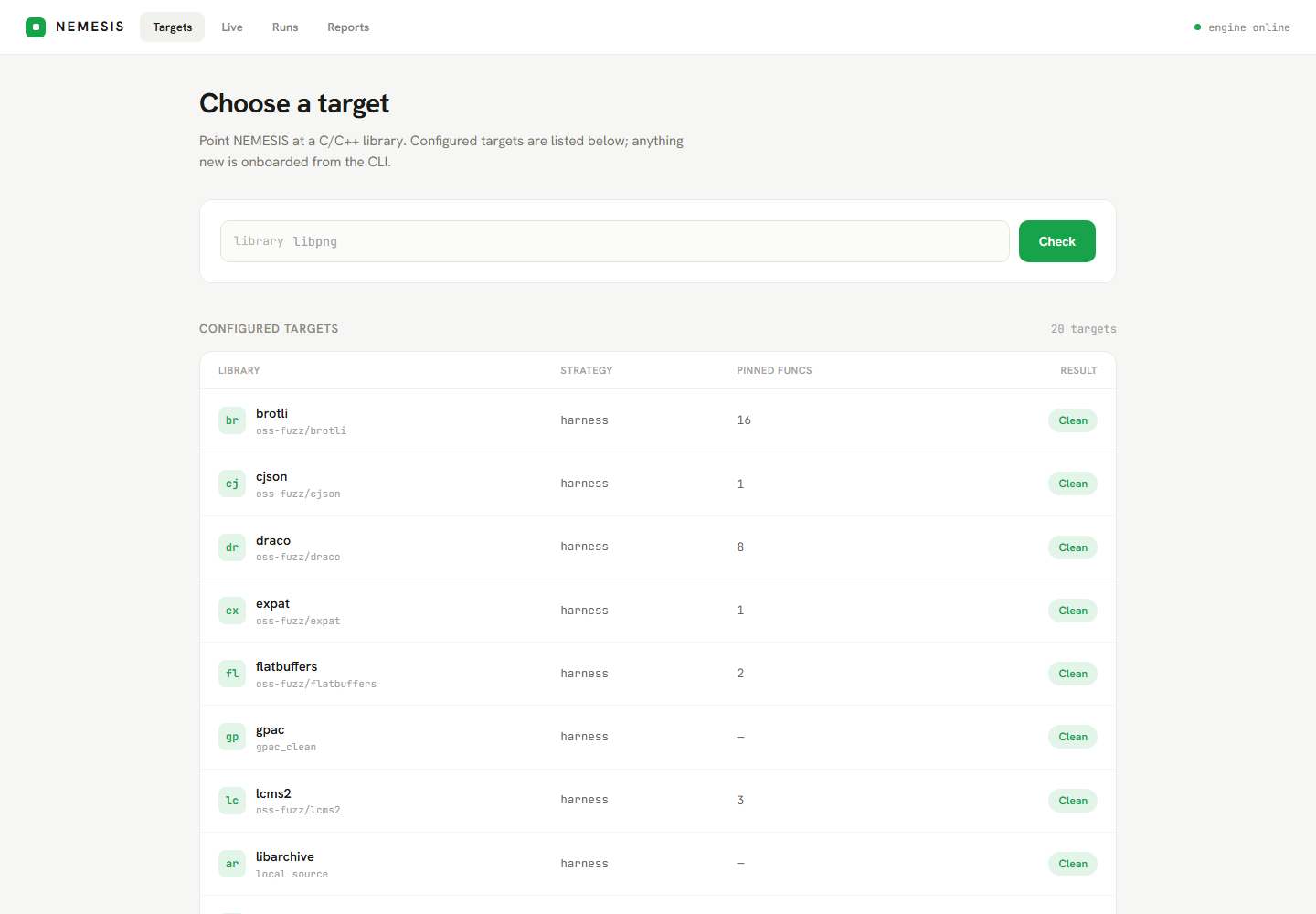Screen dimensions: 1316x914
Task: Select the expat library name
Action: [272, 603]
